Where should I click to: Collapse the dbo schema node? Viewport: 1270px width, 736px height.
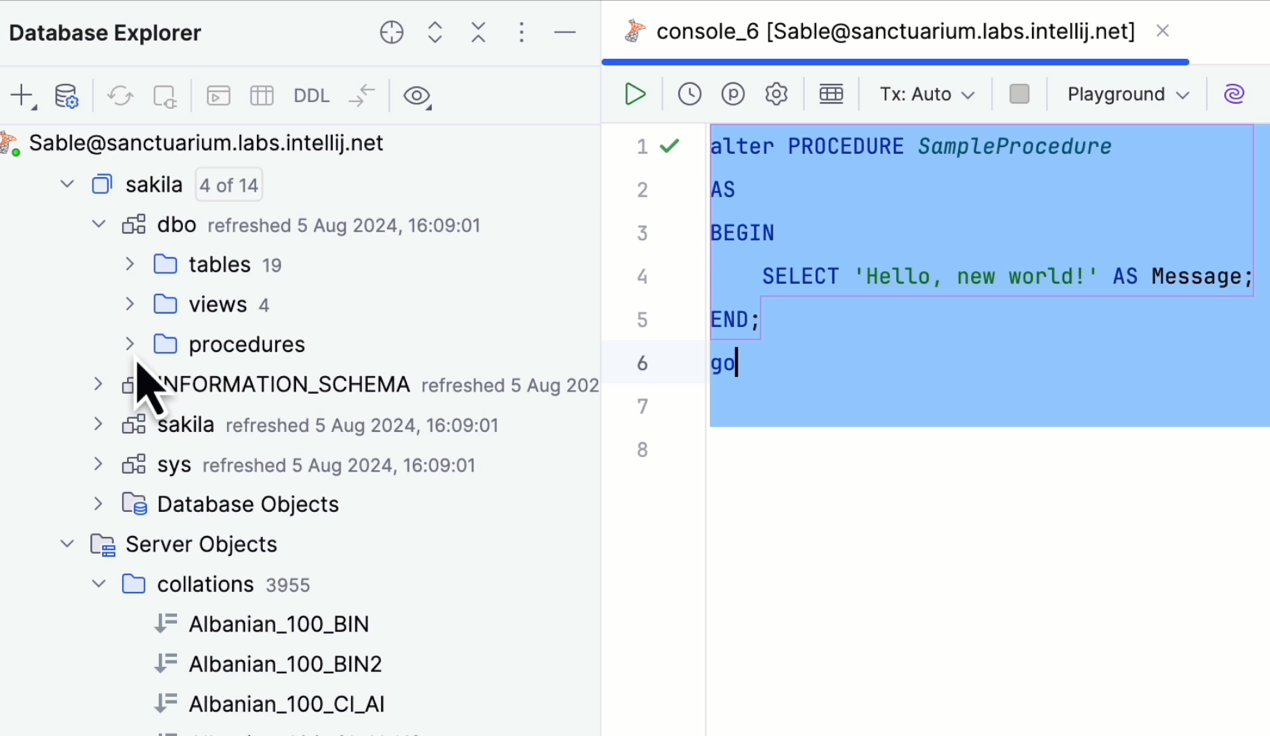(98, 224)
